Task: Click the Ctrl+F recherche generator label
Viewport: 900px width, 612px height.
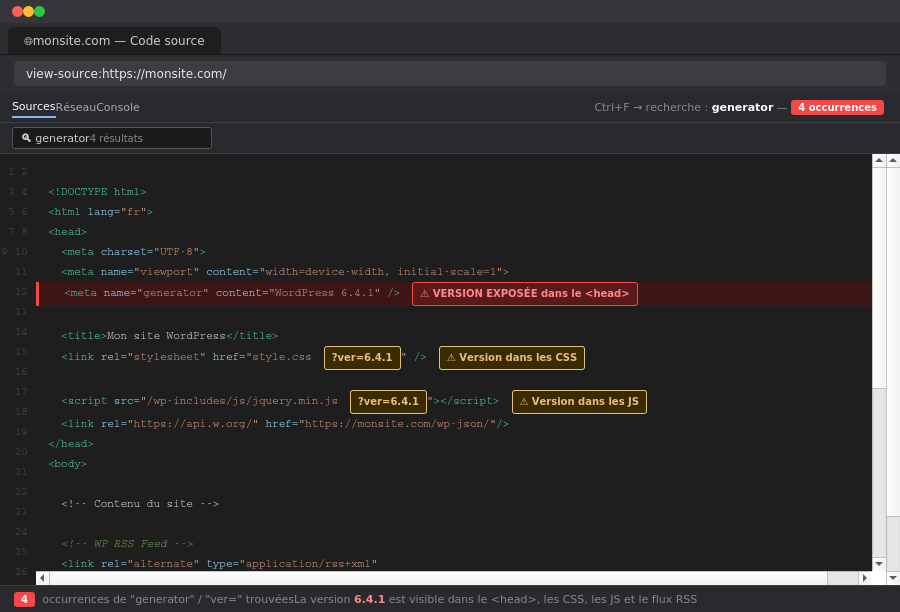Action: tap(684, 107)
